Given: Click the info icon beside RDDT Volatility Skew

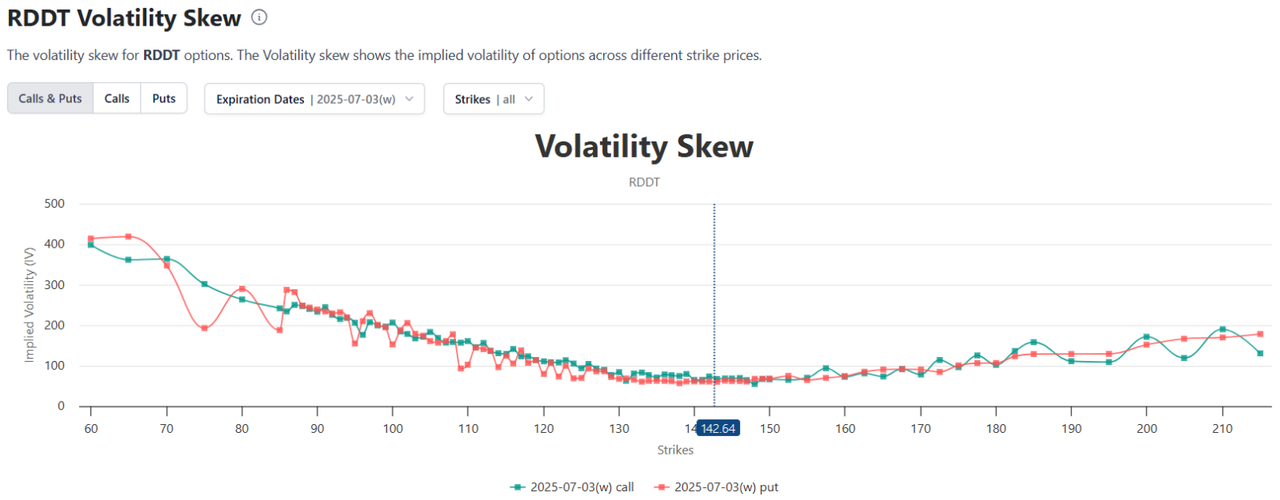Looking at the screenshot, I should pyautogui.click(x=259, y=17).
